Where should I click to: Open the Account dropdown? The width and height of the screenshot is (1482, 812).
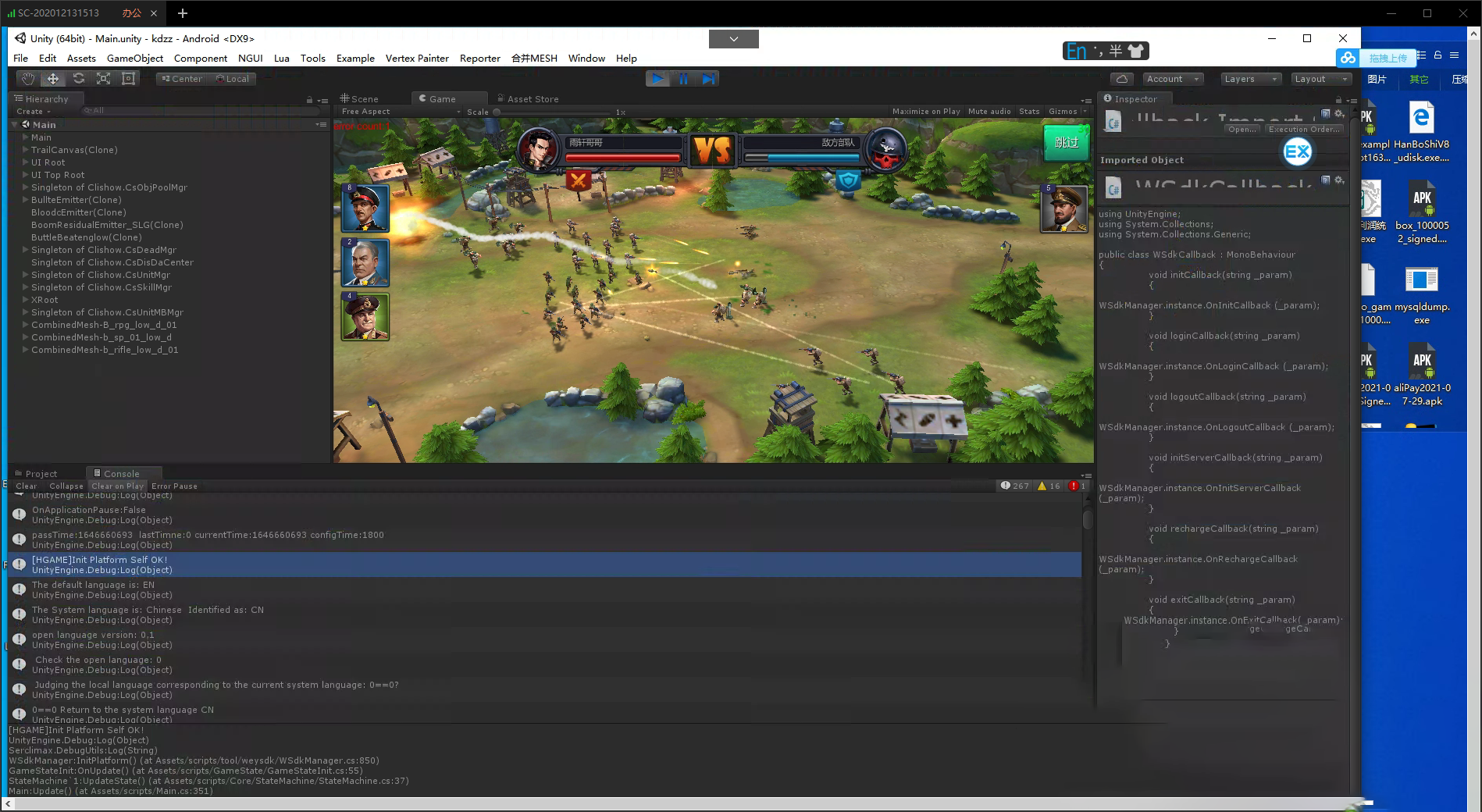point(1173,79)
